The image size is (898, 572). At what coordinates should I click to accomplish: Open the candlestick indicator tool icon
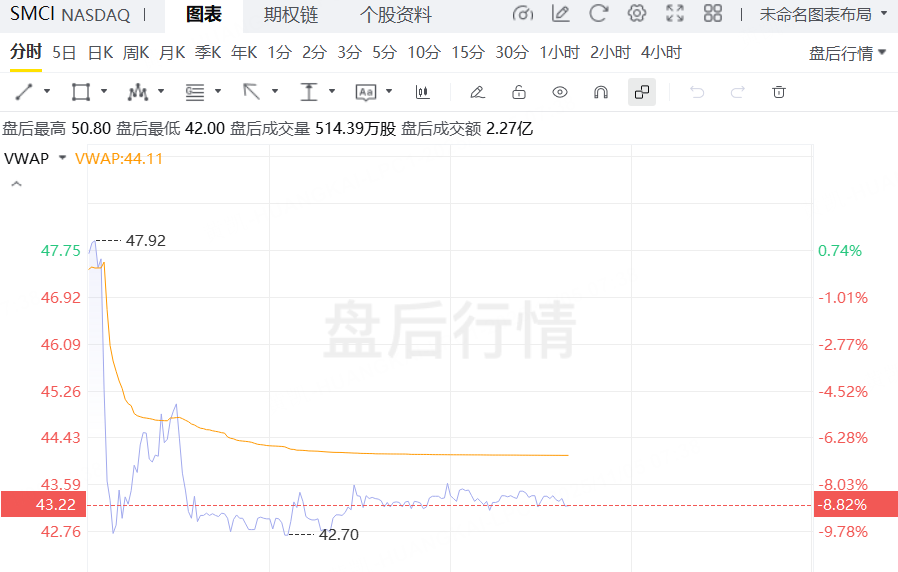(422, 92)
